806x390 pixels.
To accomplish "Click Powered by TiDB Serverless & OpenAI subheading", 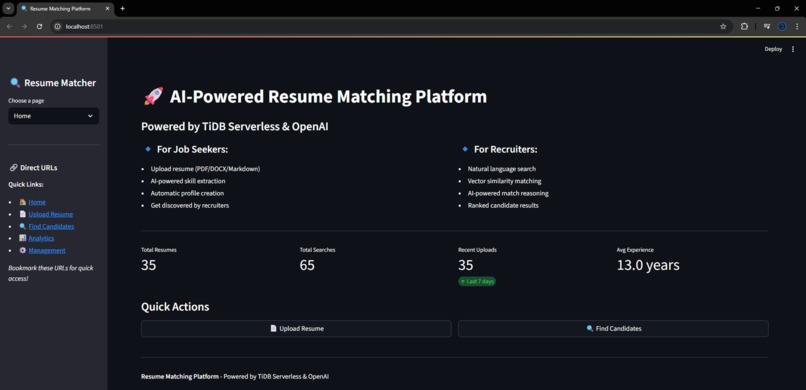I will pos(235,127).
